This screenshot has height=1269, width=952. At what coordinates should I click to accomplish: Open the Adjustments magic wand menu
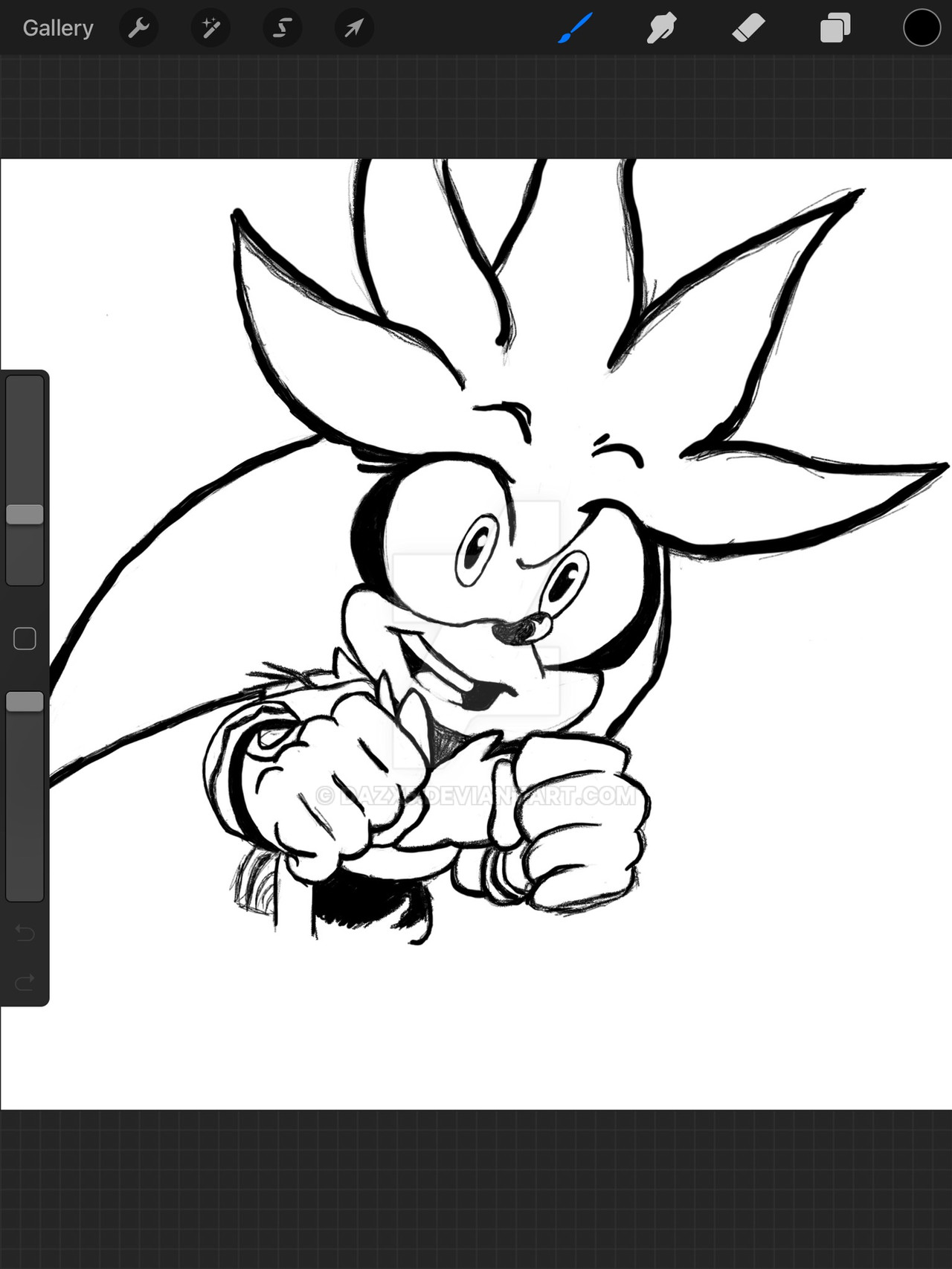click(x=210, y=28)
